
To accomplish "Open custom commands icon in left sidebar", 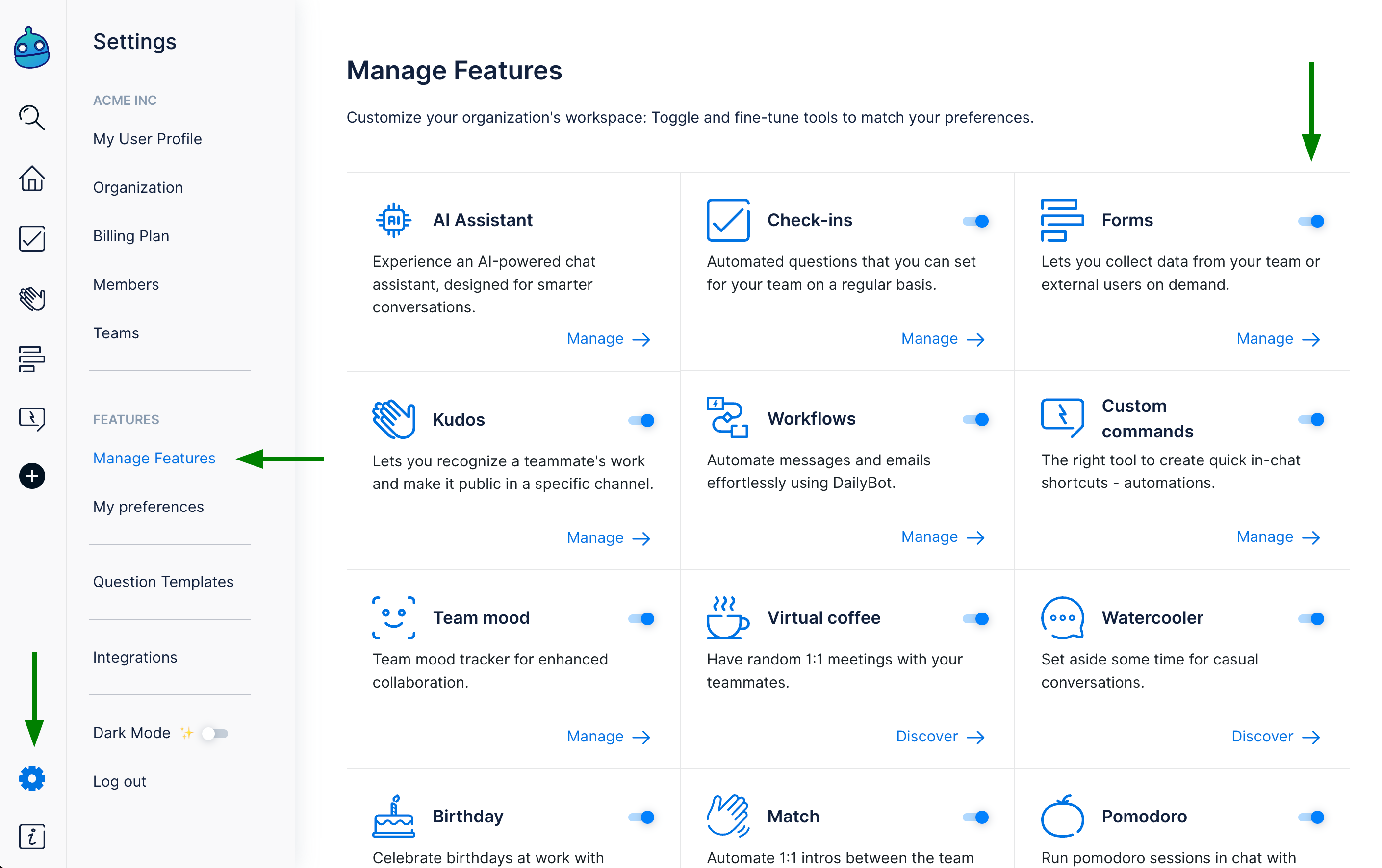I will pyautogui.click(x=31, y=418).
